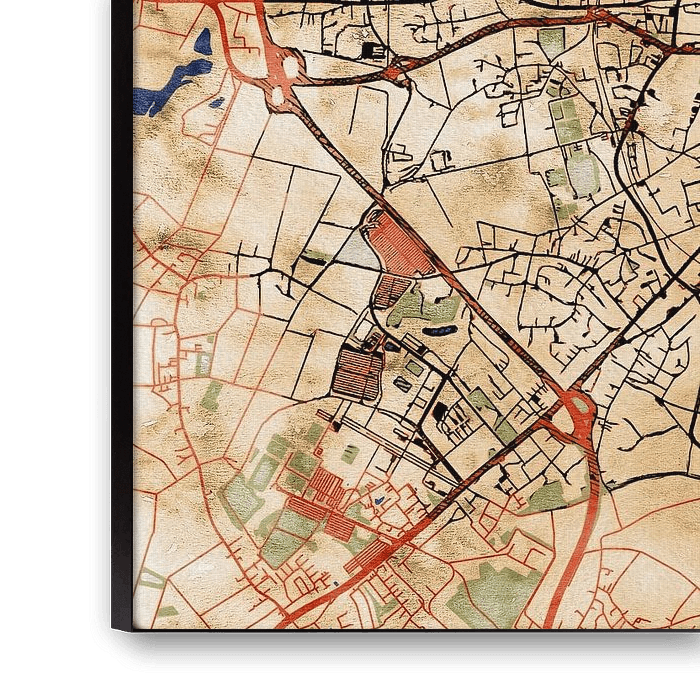Select the red road junction at the top center
This screenshot has height=700, width=700.
click(x=398, y=70)
